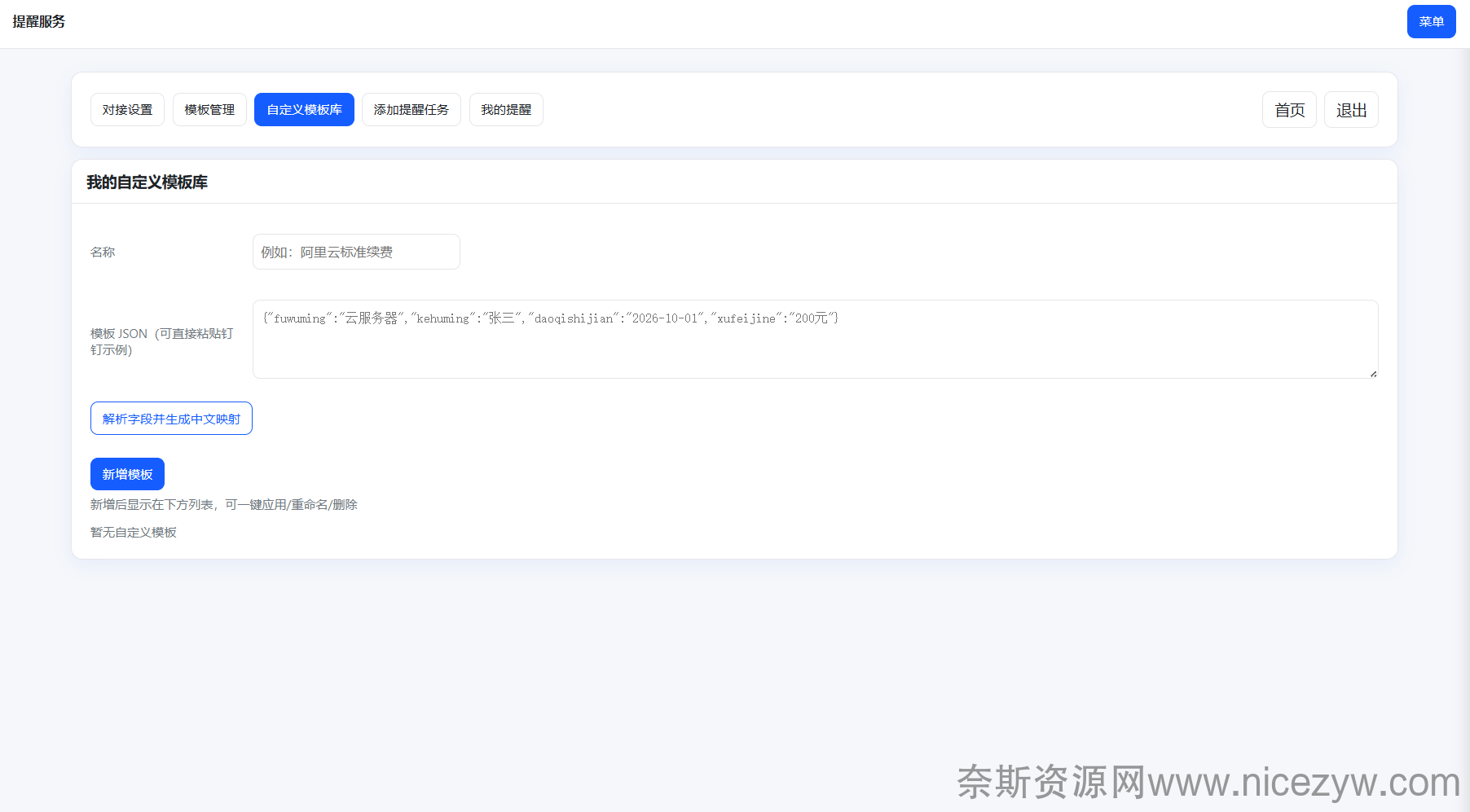Viewport: 1470px width, 812px height.
Task: Click the 暂无自定义模板 empty list text
Action: pos(134,533)
